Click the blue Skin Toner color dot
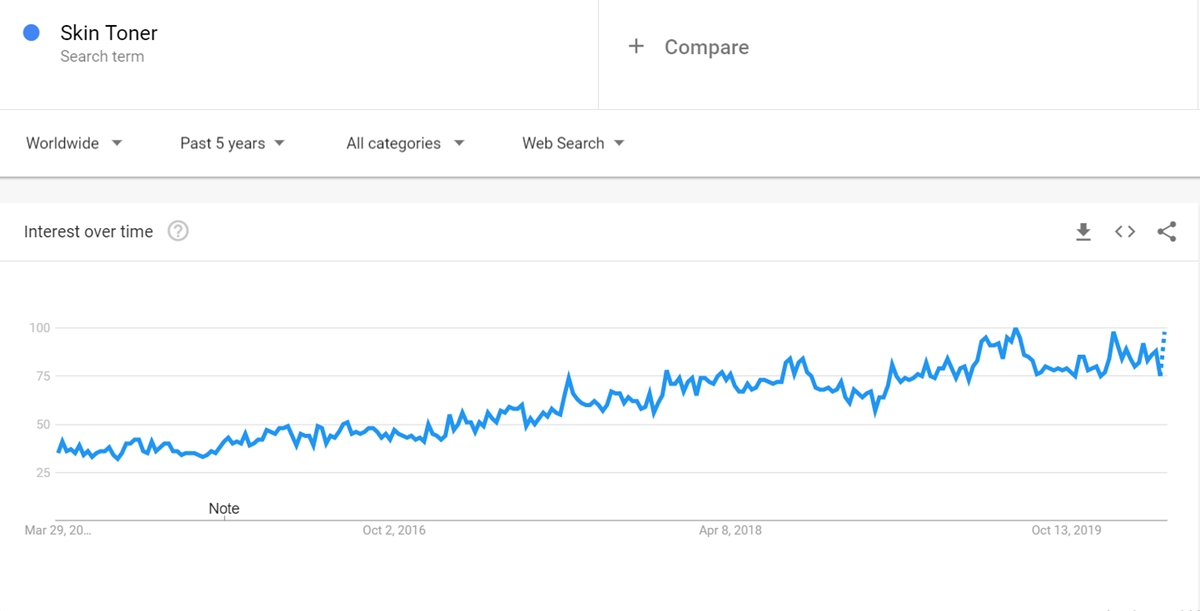 tap(31, 33)
